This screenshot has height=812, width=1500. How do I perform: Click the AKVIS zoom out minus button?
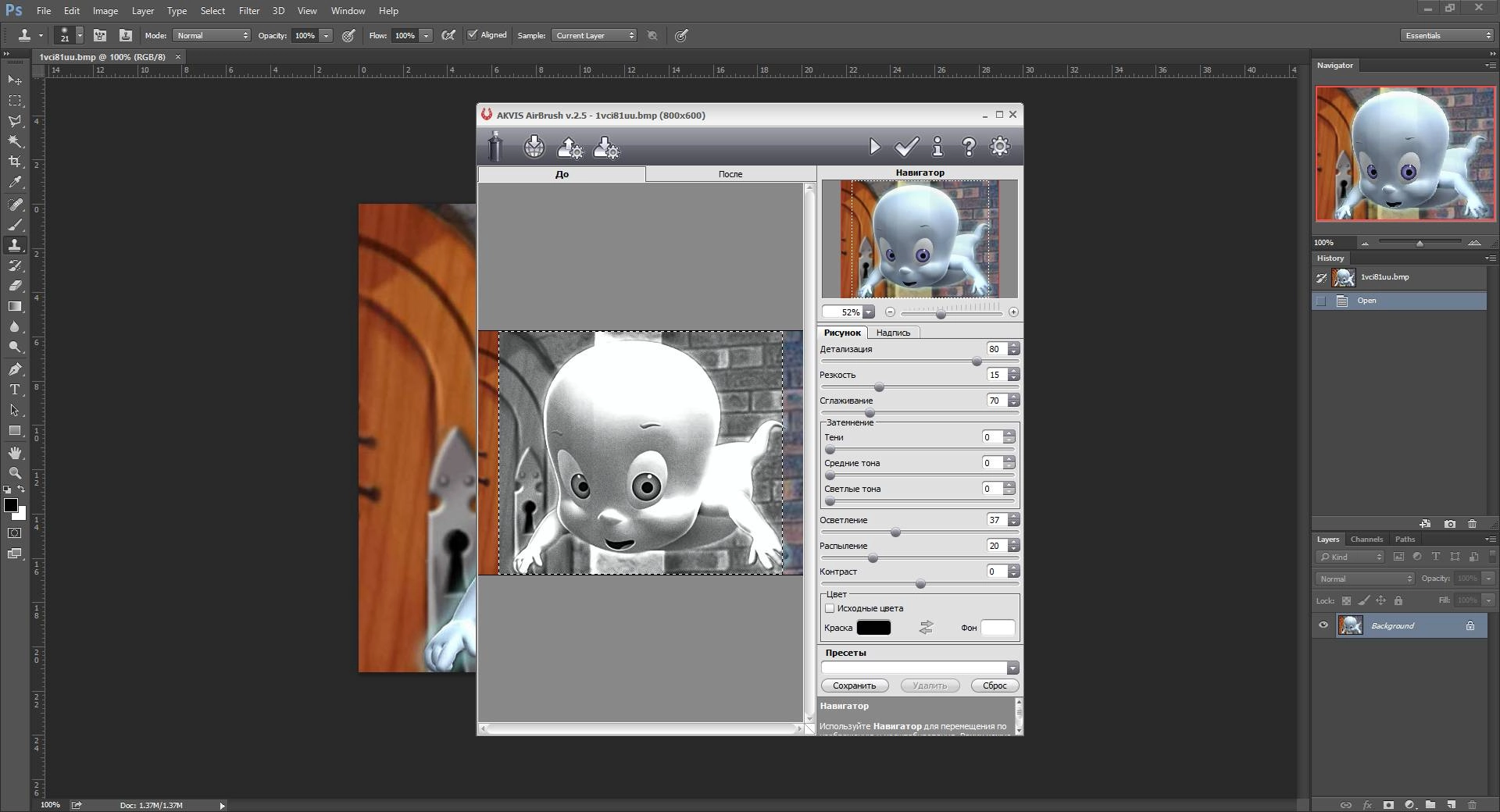pos(890,312)
